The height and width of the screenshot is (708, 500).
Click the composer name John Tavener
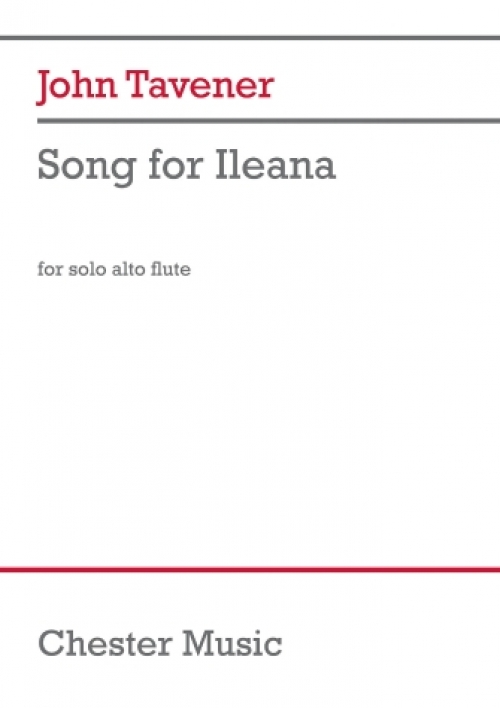tap(155, 86)
